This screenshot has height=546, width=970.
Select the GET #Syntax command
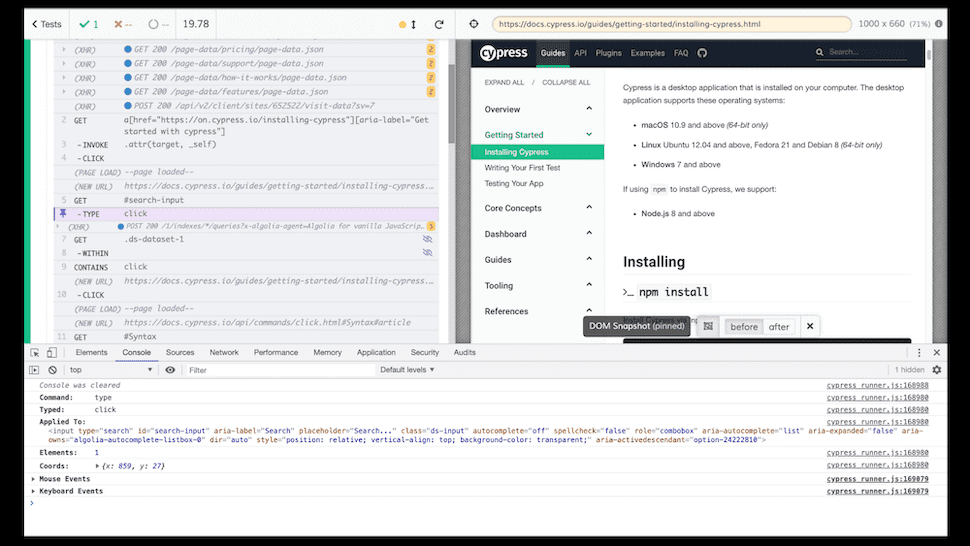pos(246,337)
